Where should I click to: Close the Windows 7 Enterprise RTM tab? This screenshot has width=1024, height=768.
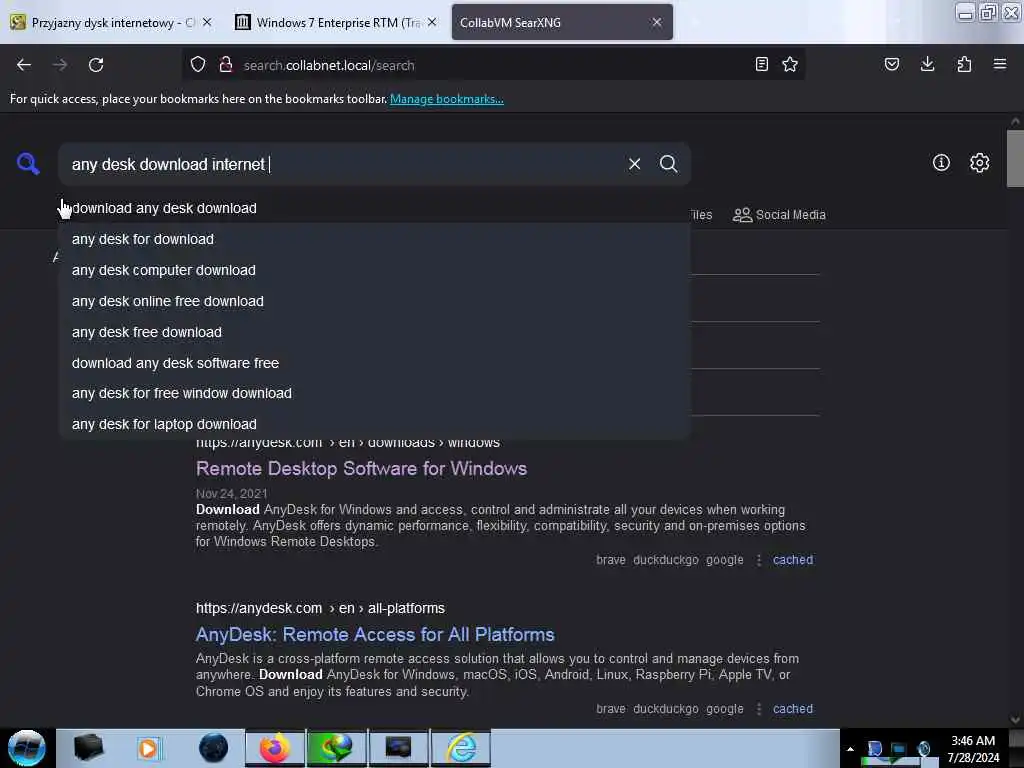click(x=432, y=22)
